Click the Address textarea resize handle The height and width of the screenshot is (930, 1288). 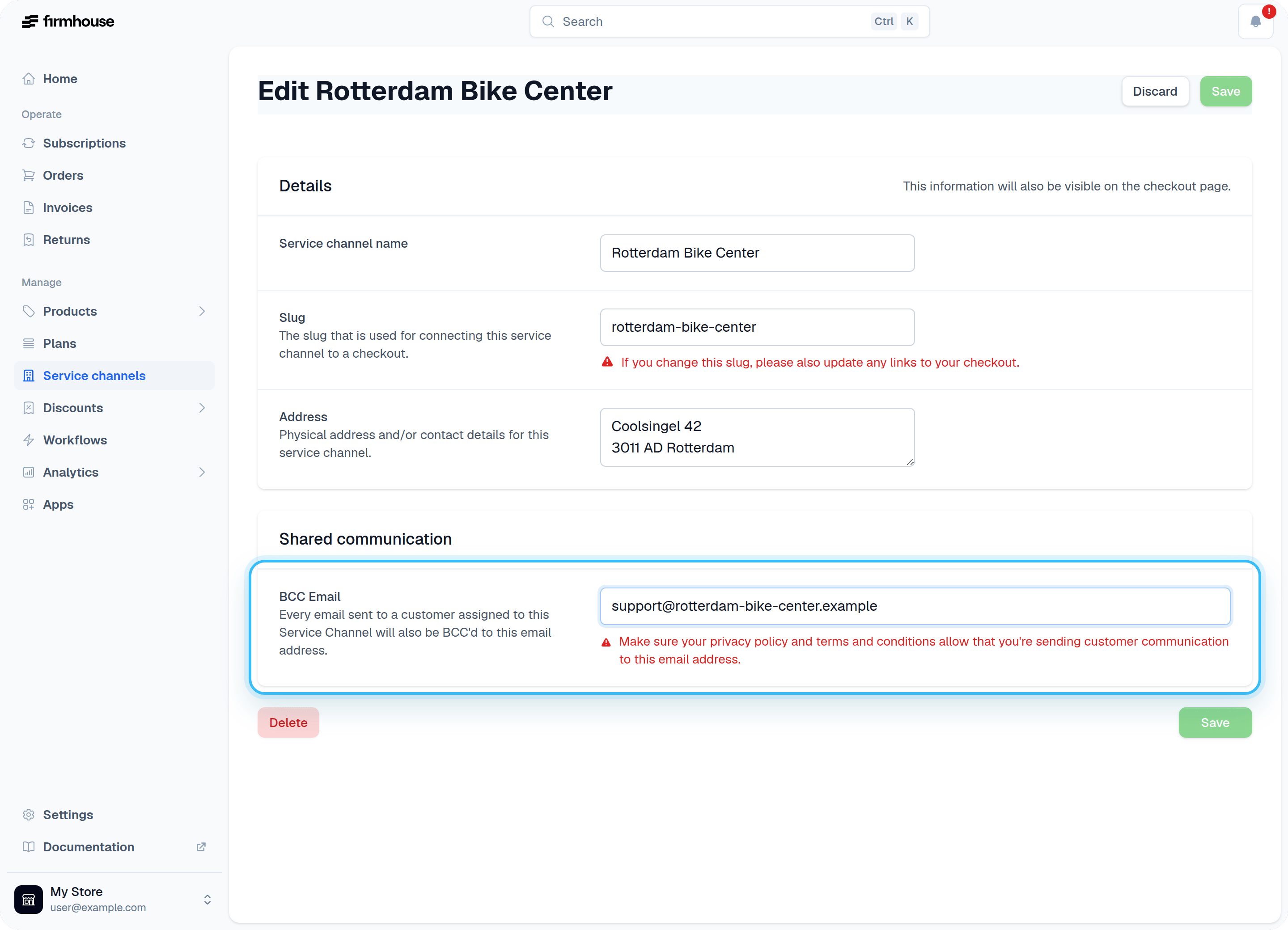pyautogui.click(x=910, y=461)
